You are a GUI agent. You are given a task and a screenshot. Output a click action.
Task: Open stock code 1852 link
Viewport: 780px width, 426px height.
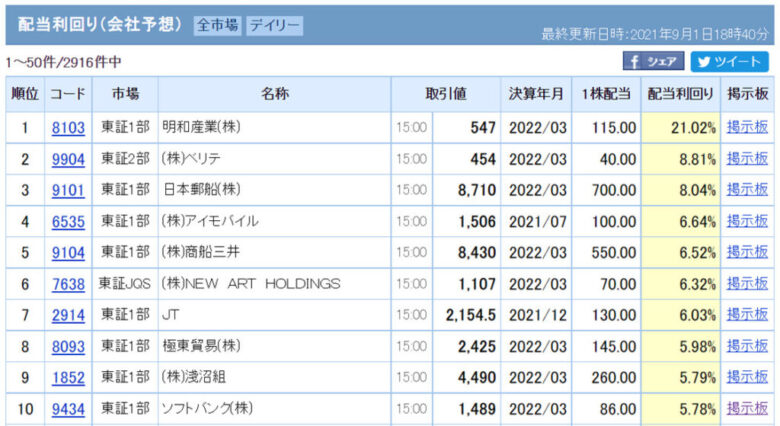coord(68,378)
